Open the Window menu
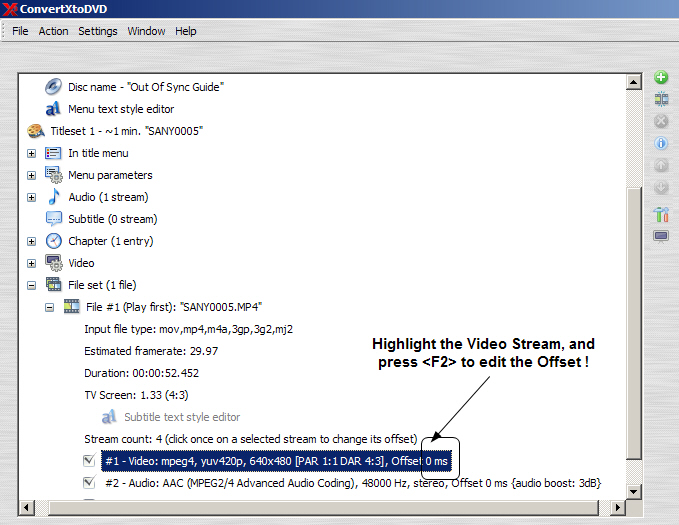The height and width of the screenshot is (525, 679). [x=146, y=31]
